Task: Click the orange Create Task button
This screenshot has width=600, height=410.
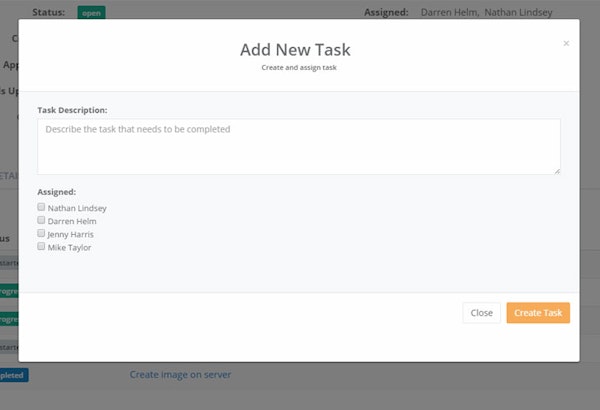Action: pyautogui.click(x=537, y=313)
